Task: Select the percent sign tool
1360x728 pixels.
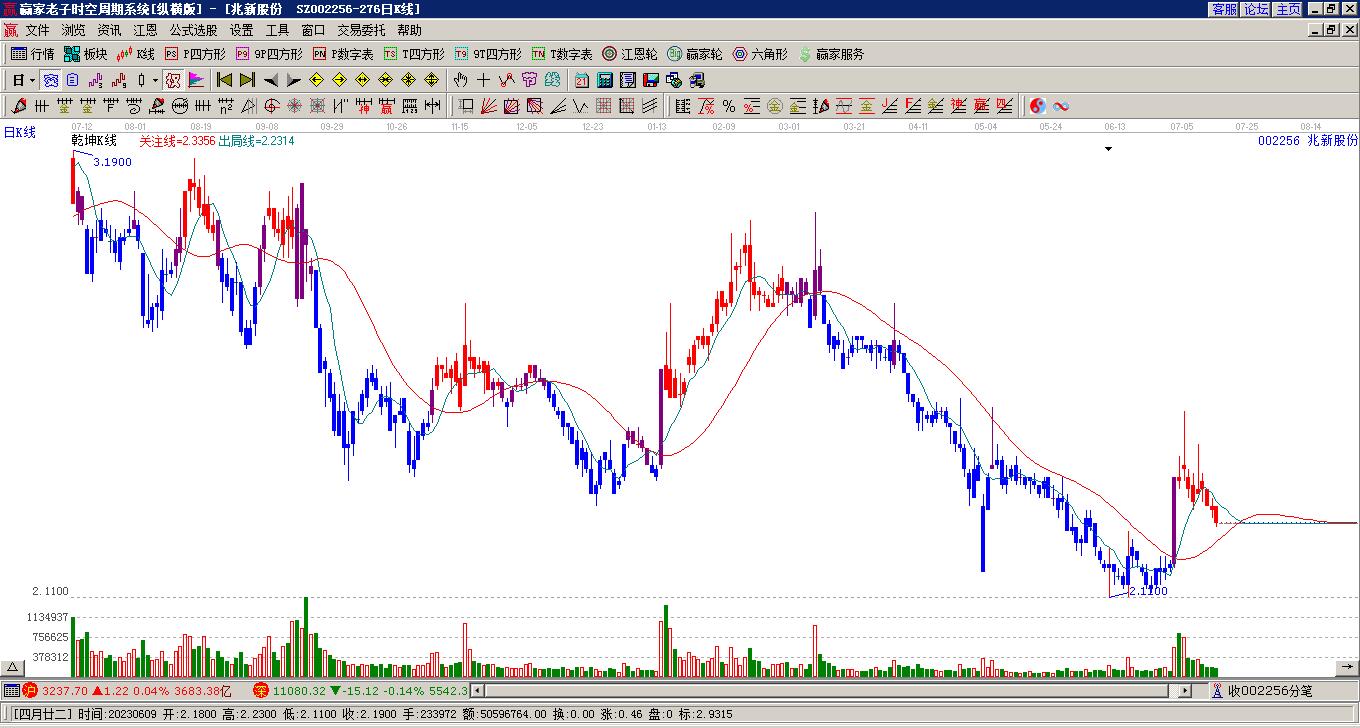Action: 729,106
